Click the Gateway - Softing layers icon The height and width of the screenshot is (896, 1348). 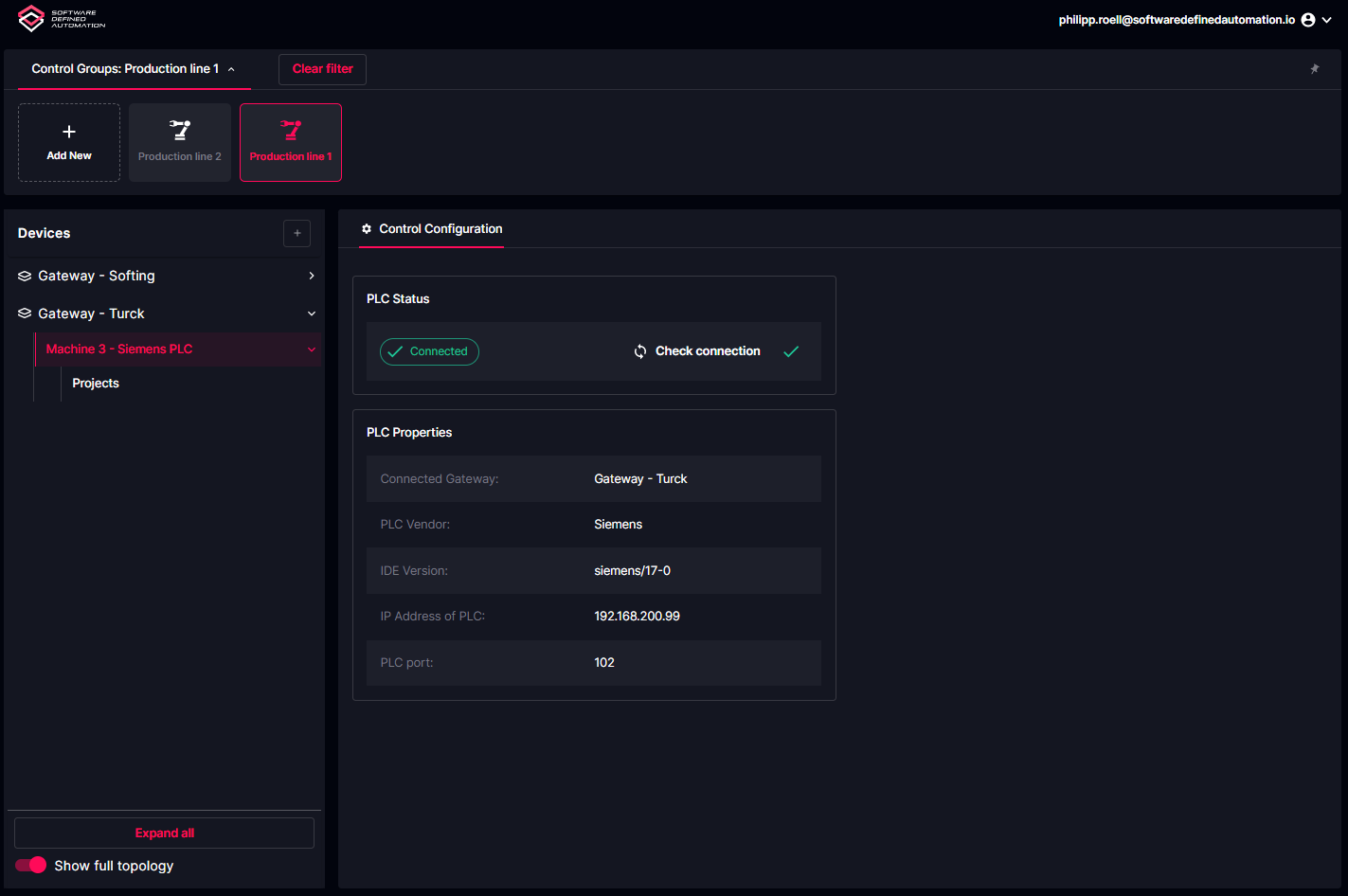[x=25, y=276]
